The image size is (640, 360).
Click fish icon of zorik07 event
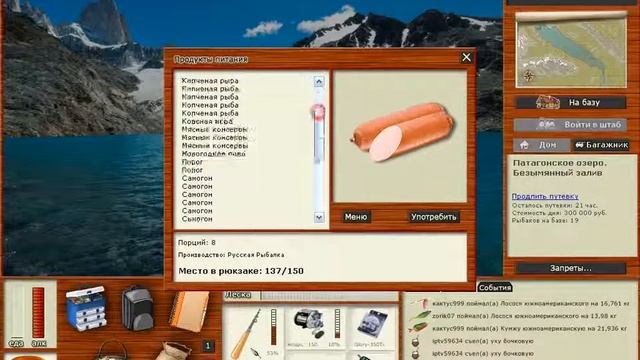pos(420,316)
